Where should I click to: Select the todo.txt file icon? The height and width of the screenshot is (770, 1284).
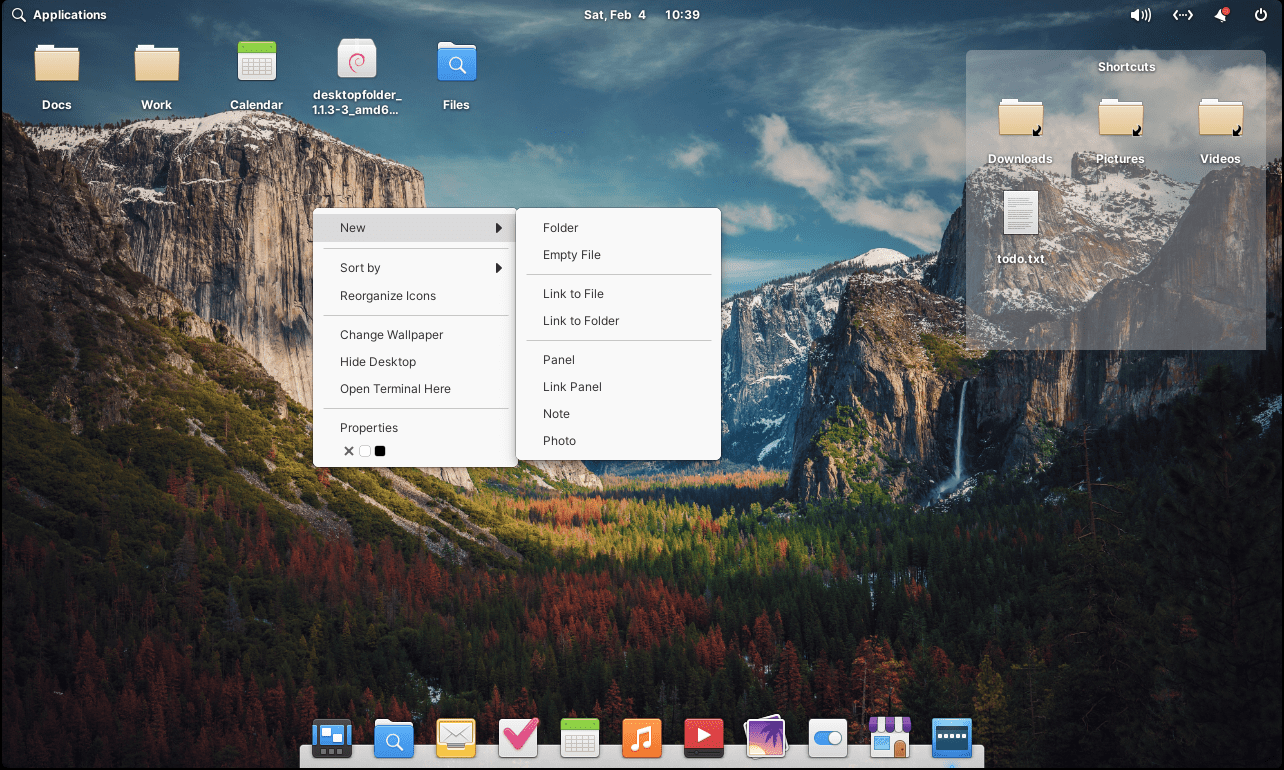1021,213
